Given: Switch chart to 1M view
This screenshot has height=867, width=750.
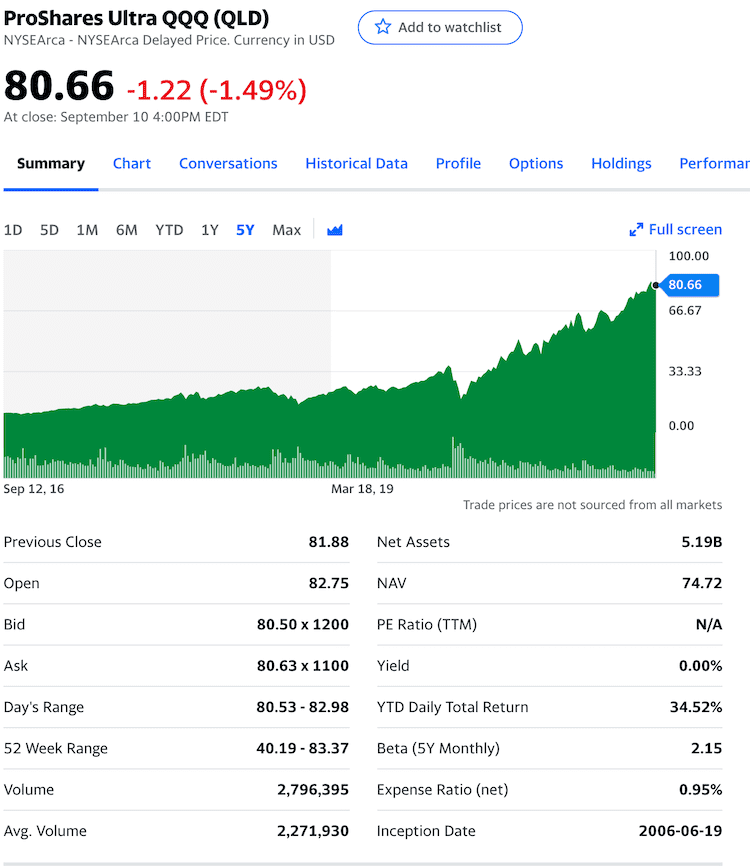Looking at the screenshot, I should [x=87, y=229].
